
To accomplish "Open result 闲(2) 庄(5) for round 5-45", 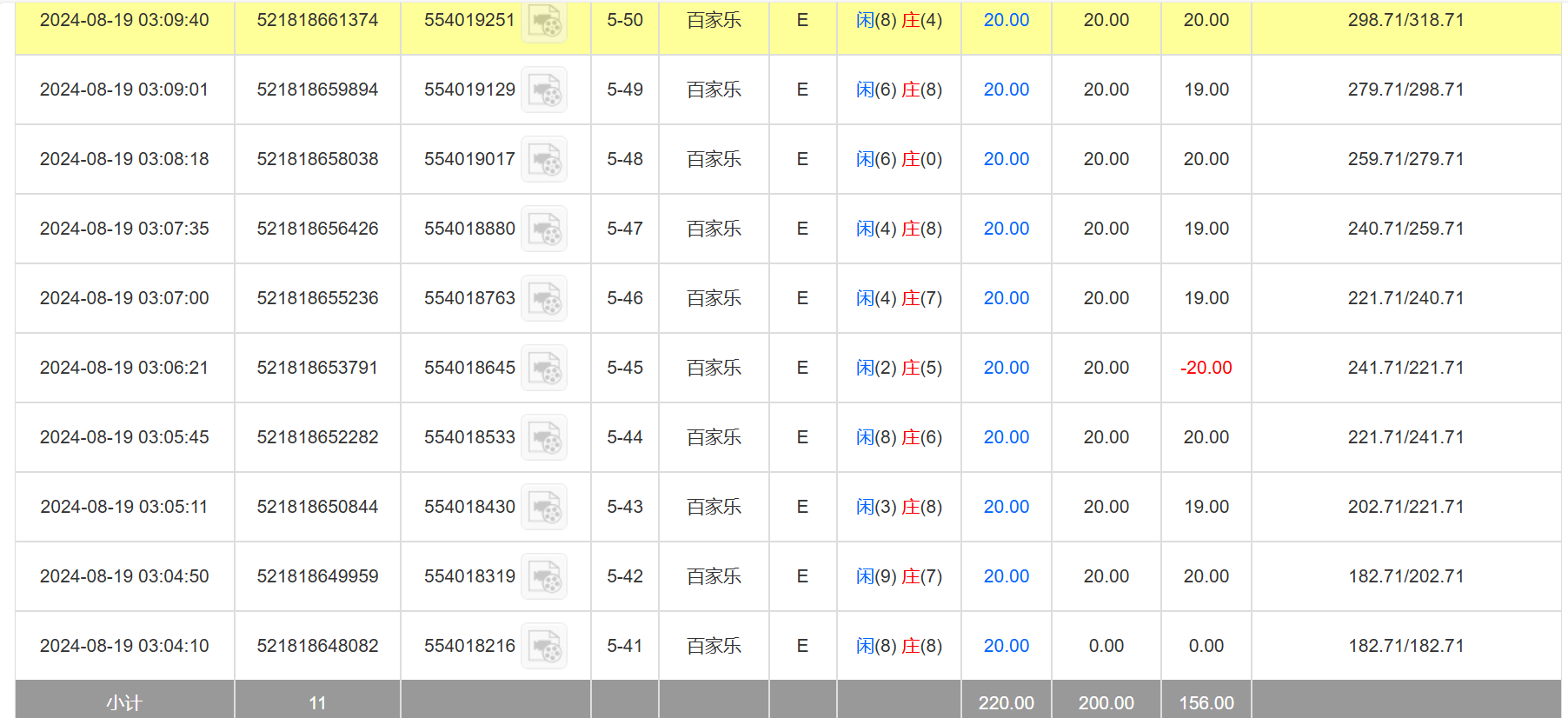I will [x=899, y=368].
